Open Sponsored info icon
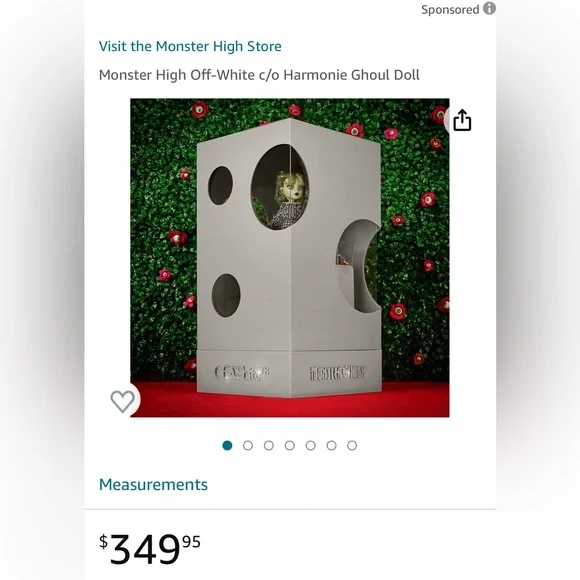The image size is (580, 580). point(489,8)
